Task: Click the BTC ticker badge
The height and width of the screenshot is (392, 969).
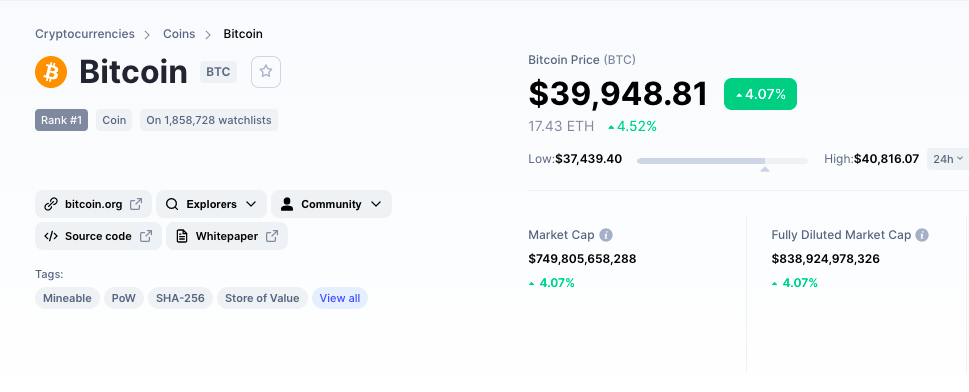Action: pos(218,72)
